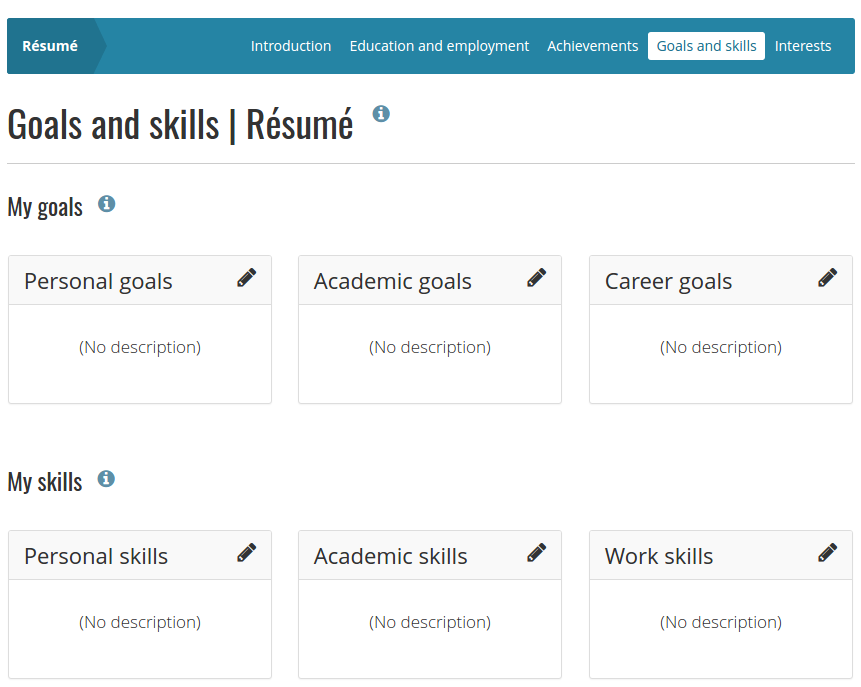Select the Goals and skills tab
Viewport: 861px width, 687px height.
point(706,46)
